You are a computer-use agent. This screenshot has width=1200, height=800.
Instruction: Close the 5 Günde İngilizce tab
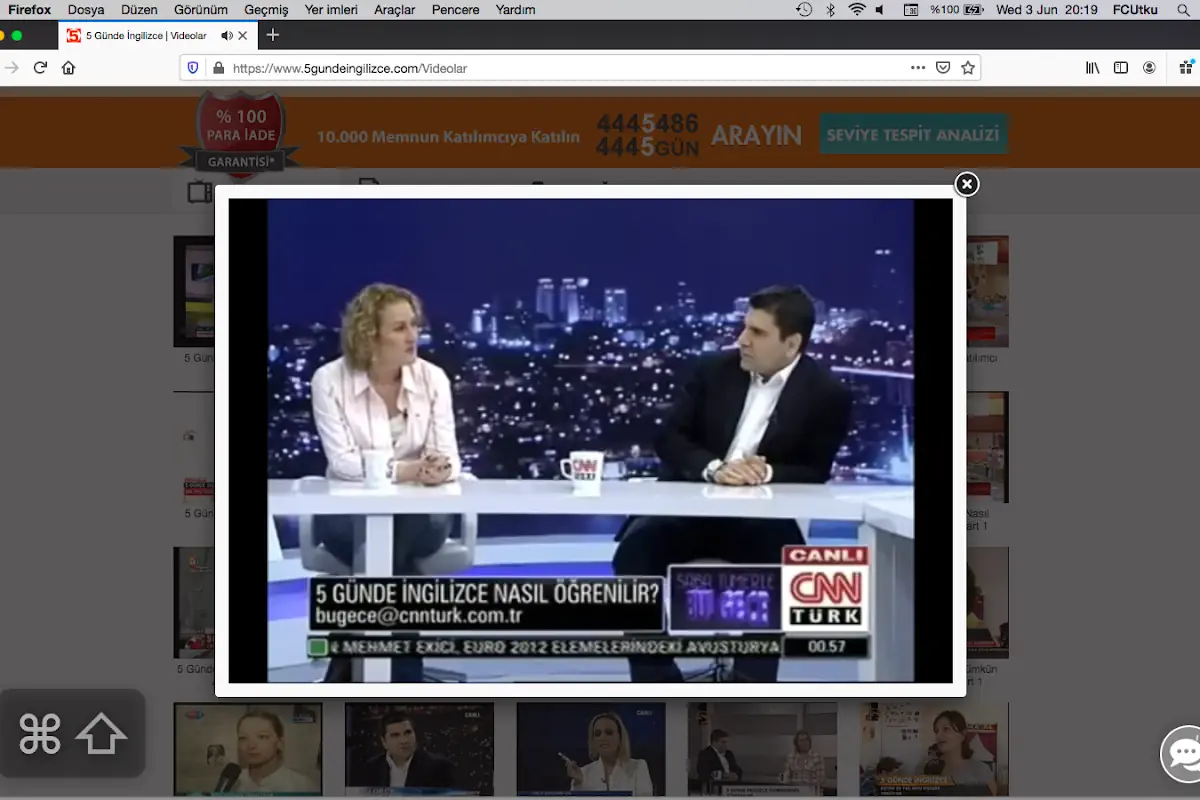[x=243, y=35]
